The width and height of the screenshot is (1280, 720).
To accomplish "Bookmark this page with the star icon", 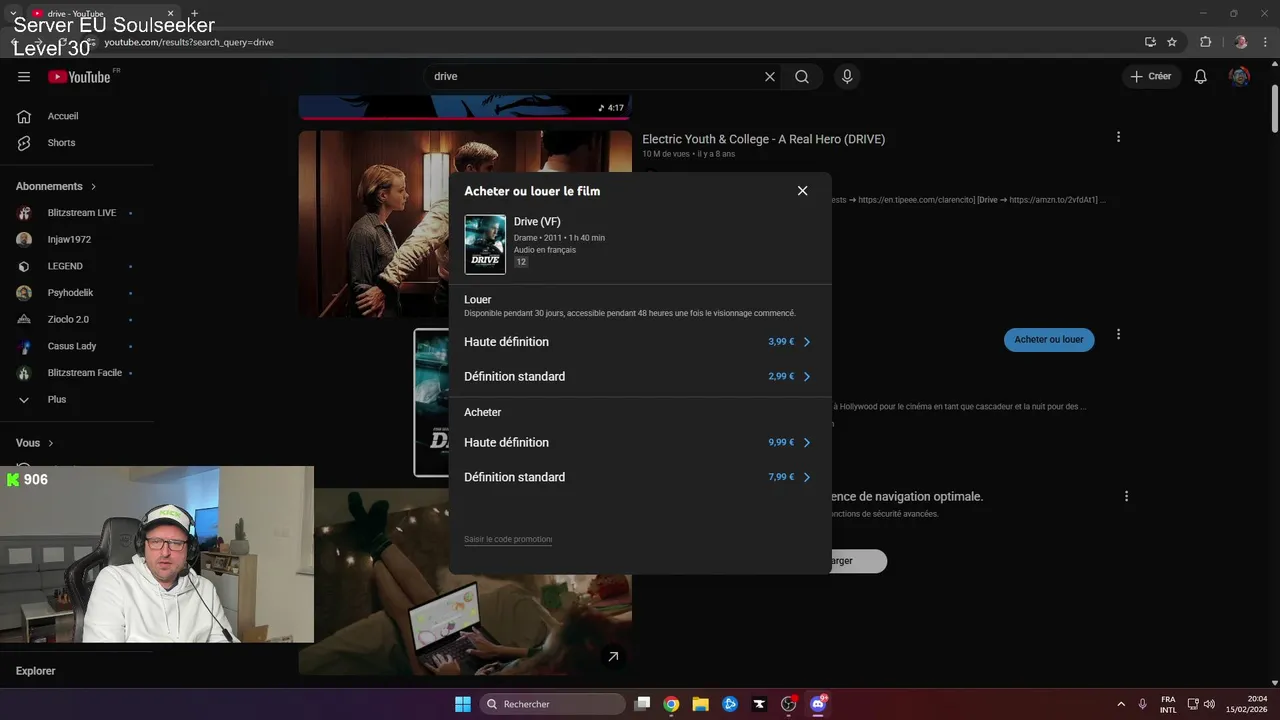I will (1172, 42).
